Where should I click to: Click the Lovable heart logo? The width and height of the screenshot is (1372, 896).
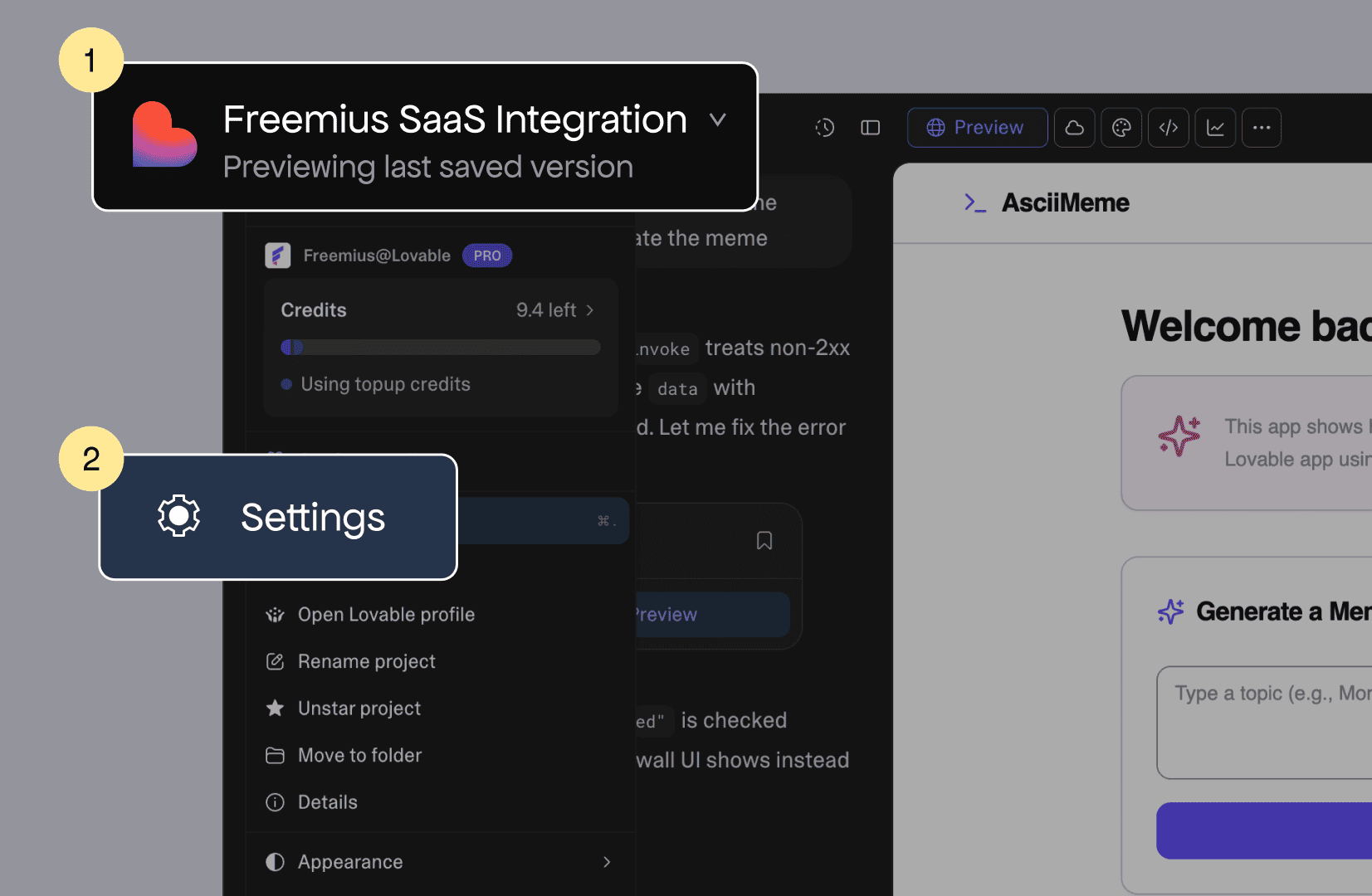164,135
